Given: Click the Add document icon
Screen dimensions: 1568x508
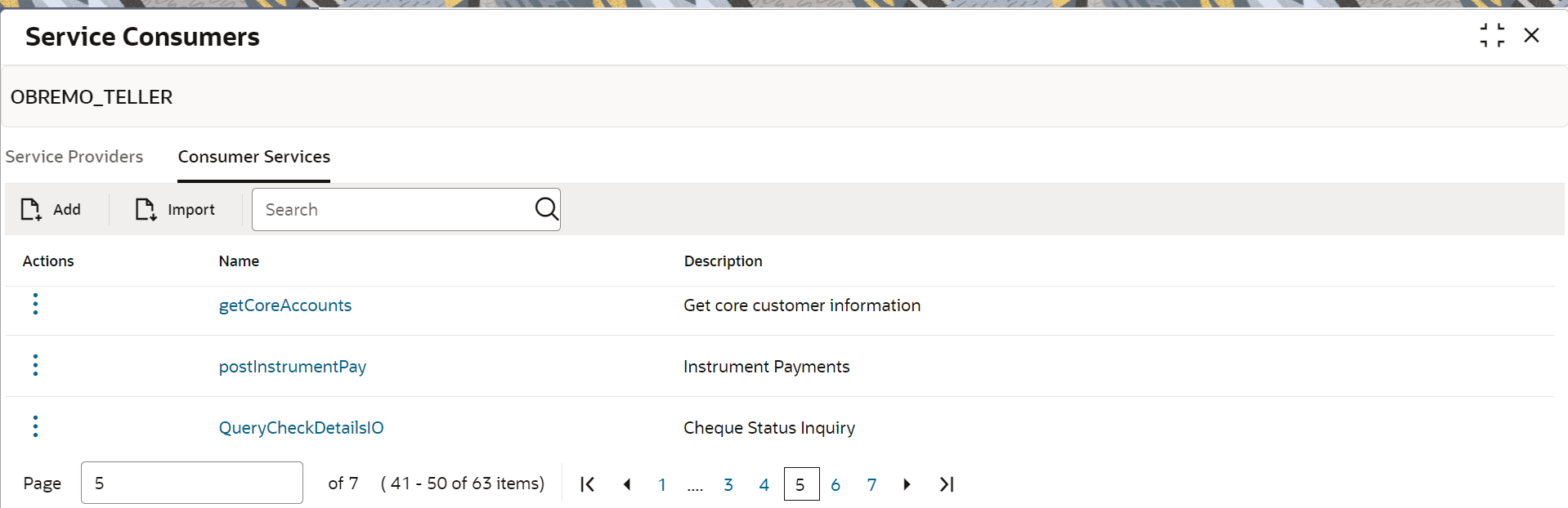Looking at the screenshot, I should [31, 210].
